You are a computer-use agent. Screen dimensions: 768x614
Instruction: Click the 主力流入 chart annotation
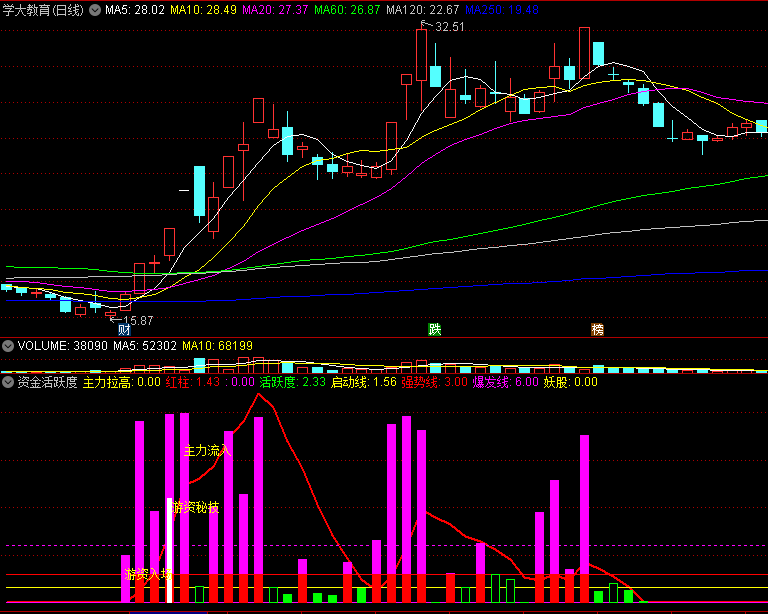pyautogui.click(x=208, y=450)
